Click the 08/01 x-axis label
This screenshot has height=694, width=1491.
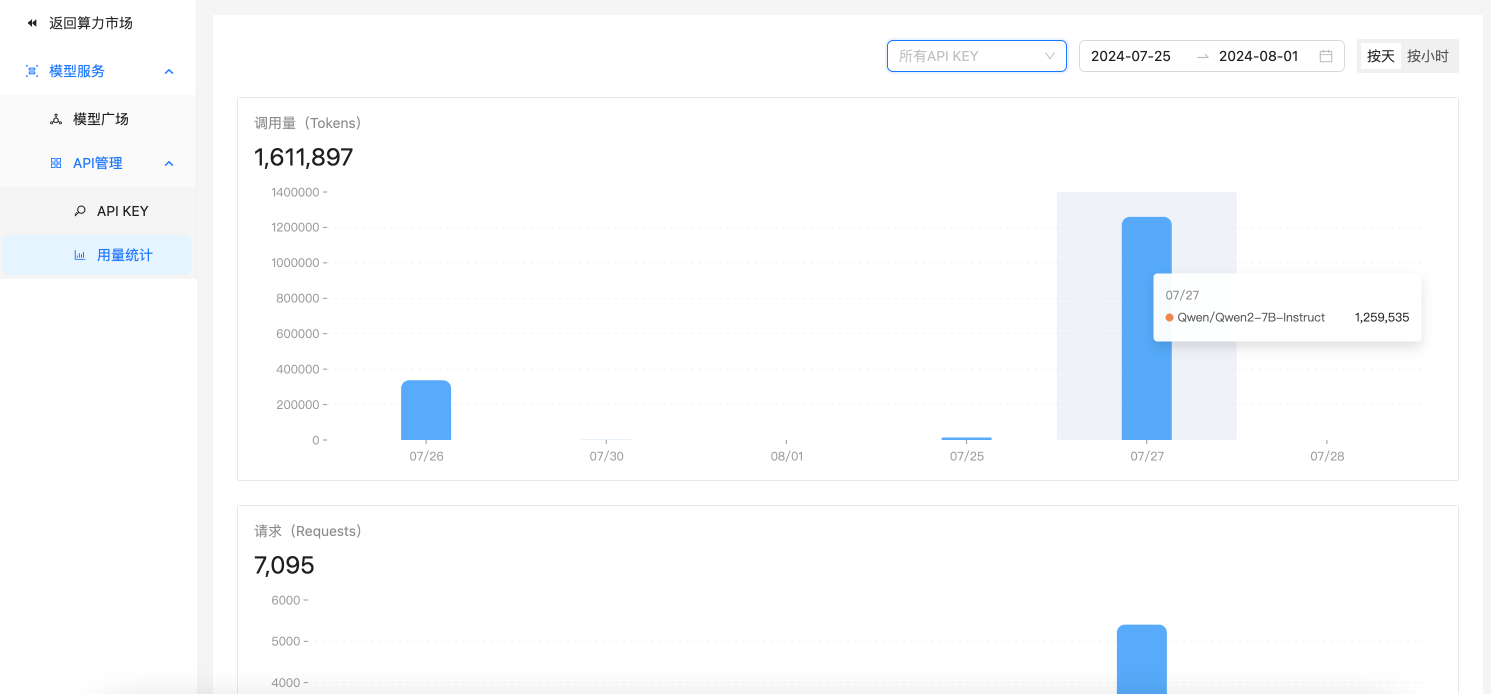tap(787, 456)
